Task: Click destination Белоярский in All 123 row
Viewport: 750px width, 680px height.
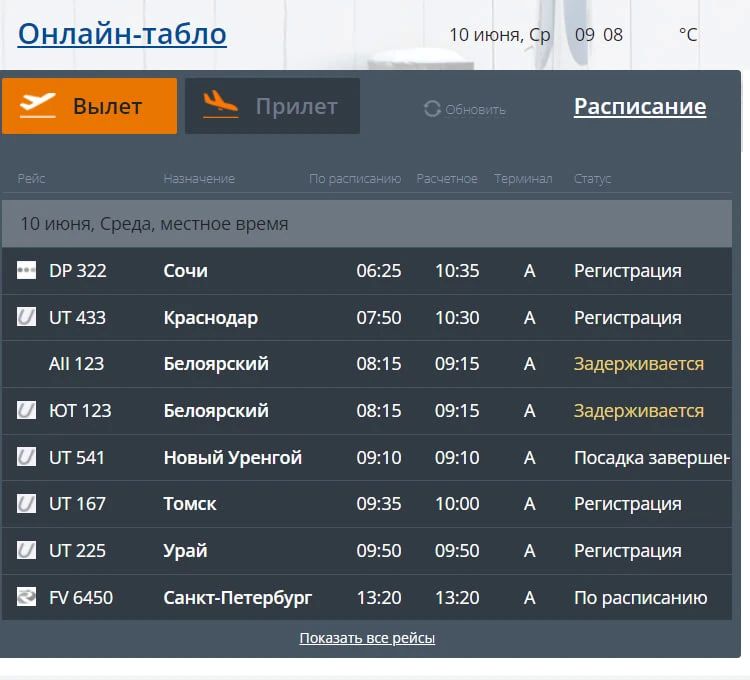Action: tap(216, 364)
